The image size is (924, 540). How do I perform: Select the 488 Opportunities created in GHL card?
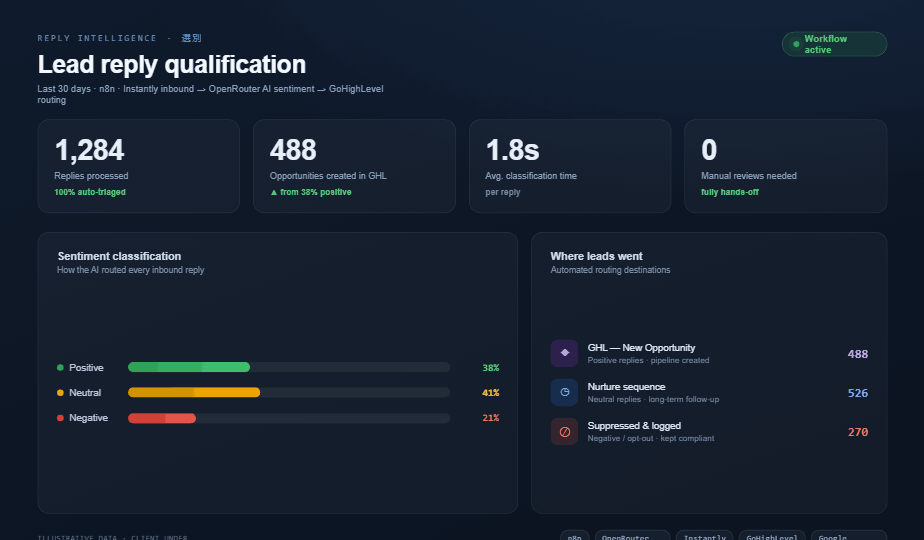point(354,166)
